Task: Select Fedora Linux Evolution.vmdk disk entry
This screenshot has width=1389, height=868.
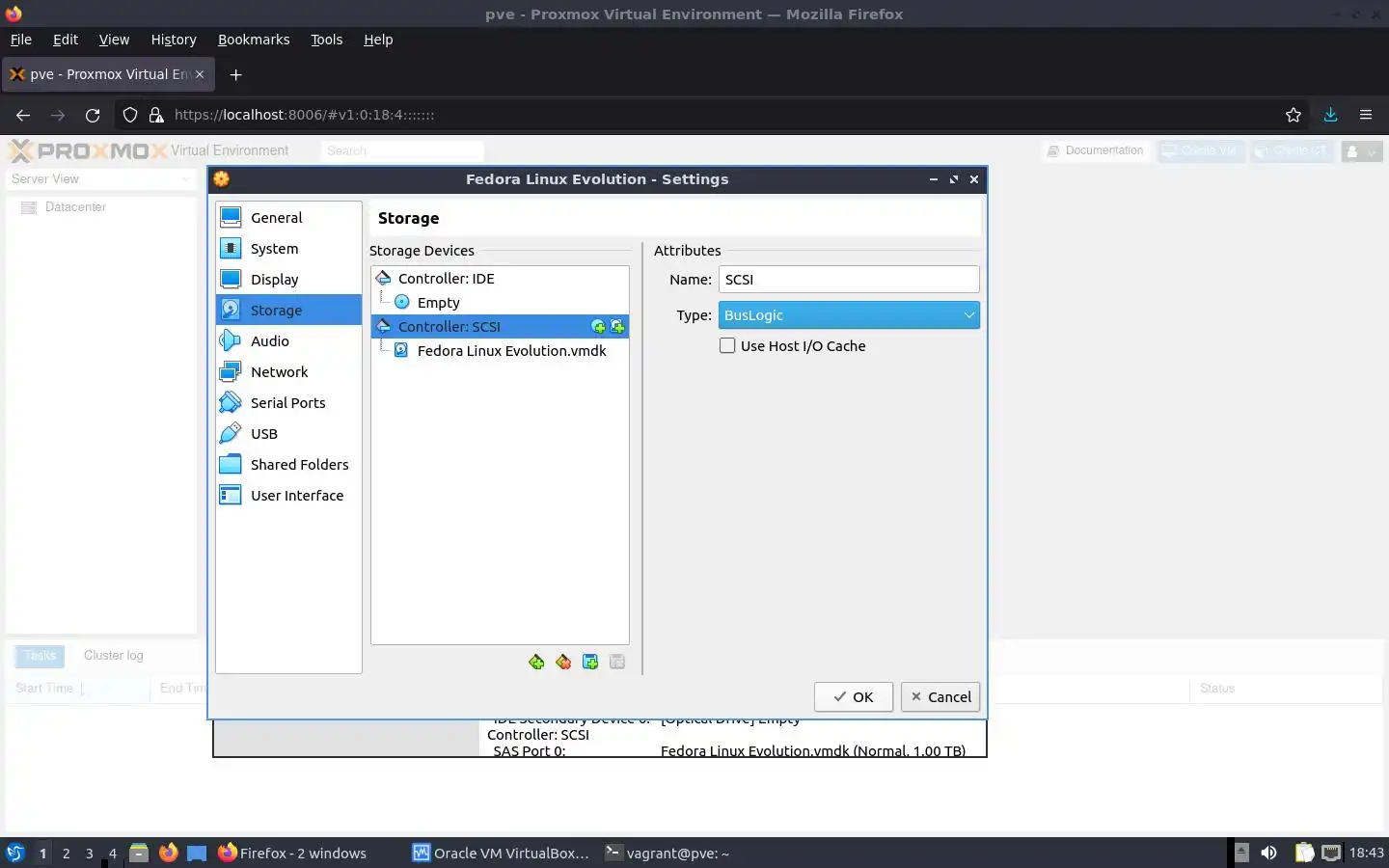Action: pyautogui.click(x=500, y=350)
